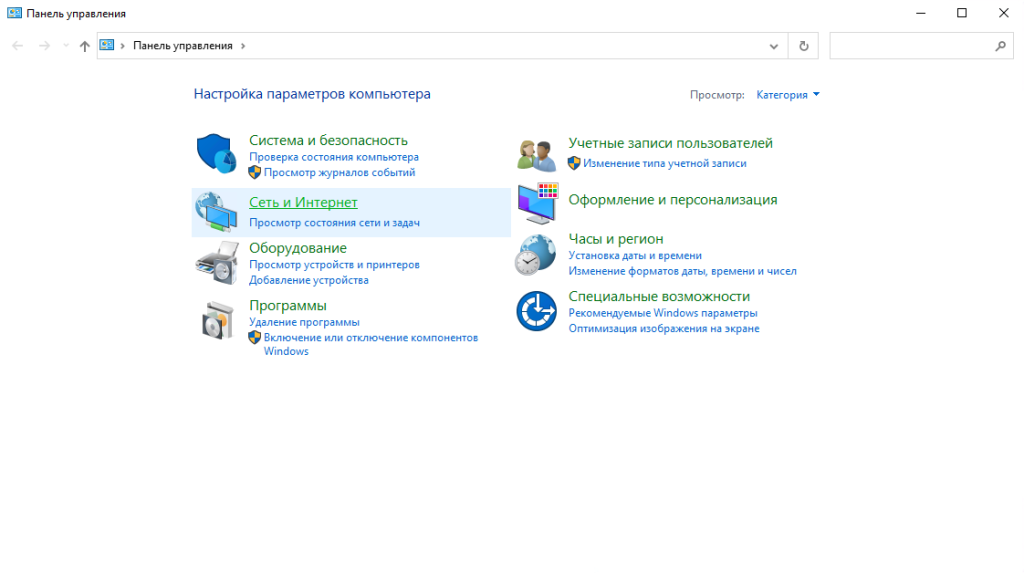Click the Programs disc box icon

pos(217,320)
